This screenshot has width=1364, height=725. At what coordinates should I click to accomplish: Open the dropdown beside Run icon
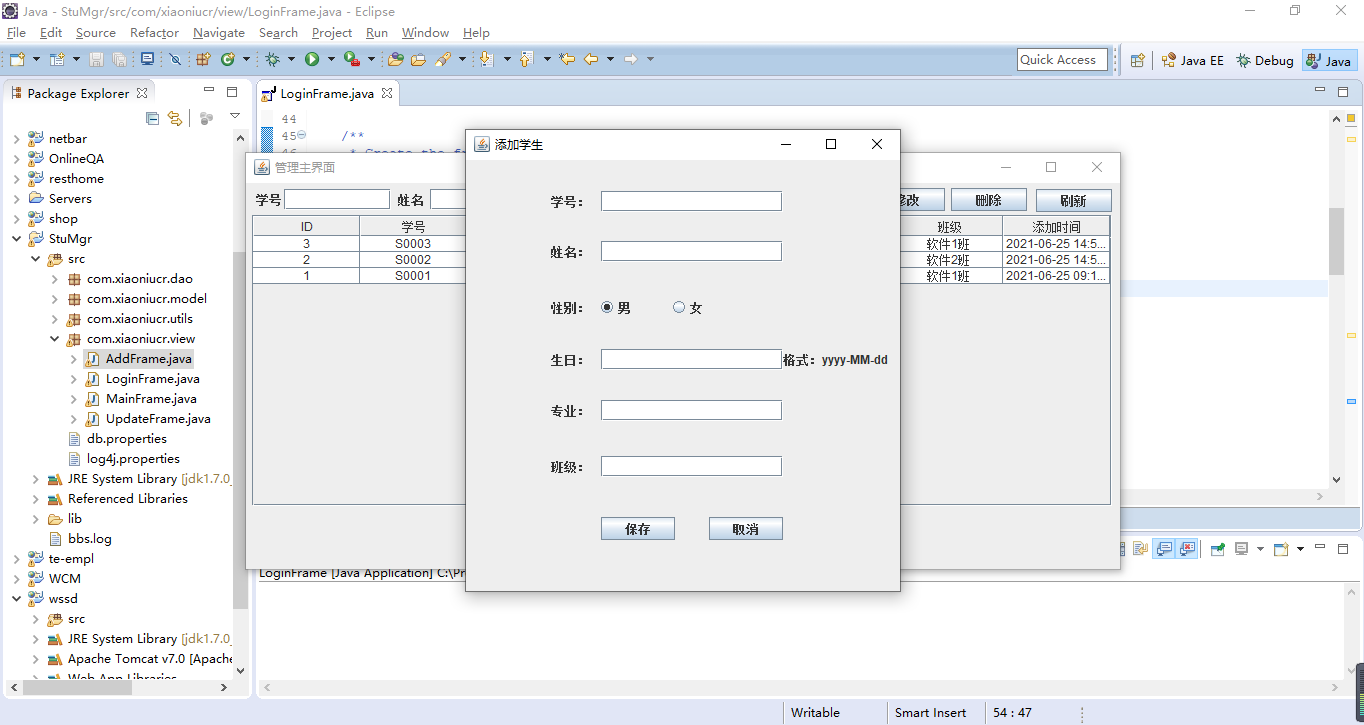point(331,59)
